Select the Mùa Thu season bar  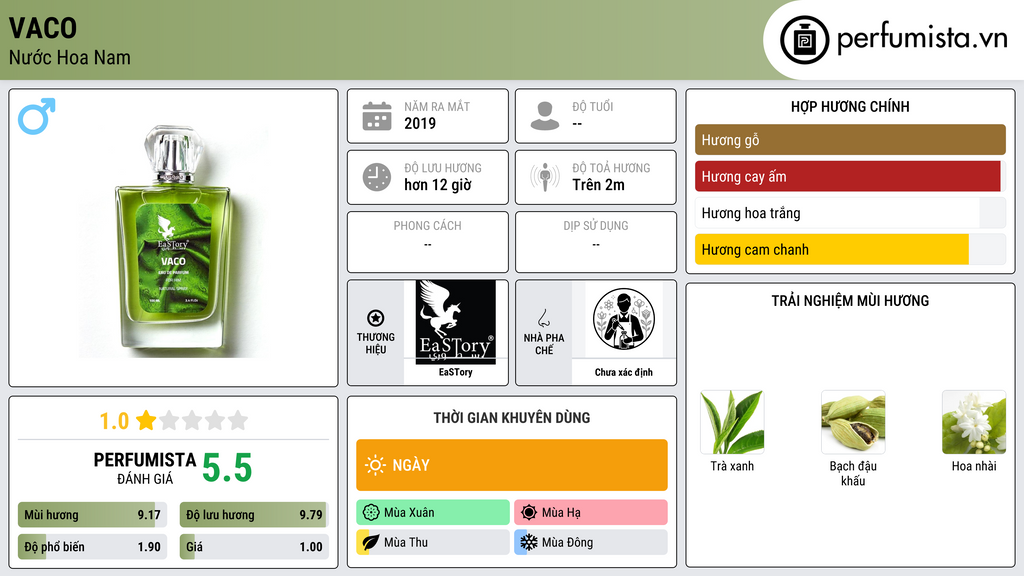(x=433, y=542)
